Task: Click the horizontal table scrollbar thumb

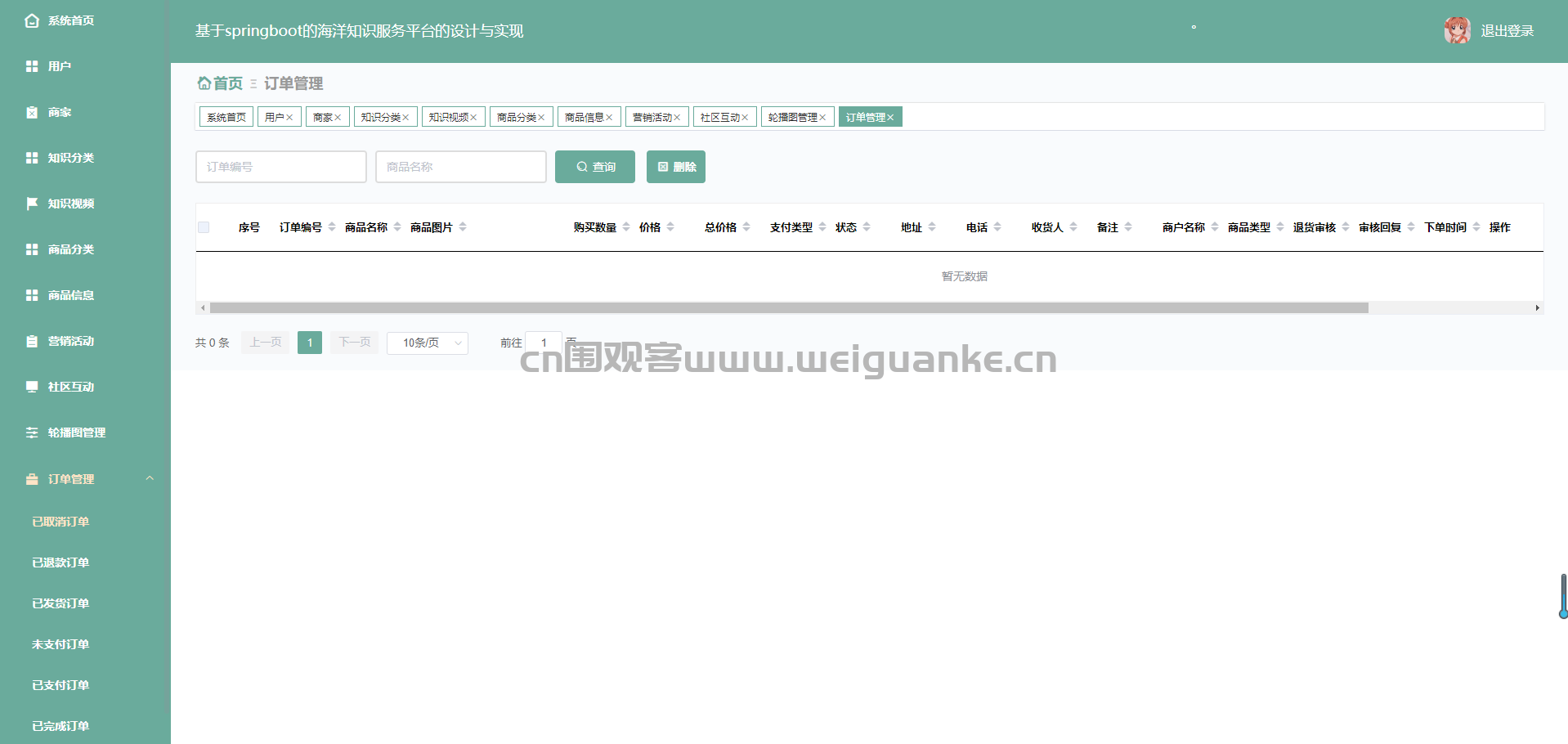Action: click(789, 308)
